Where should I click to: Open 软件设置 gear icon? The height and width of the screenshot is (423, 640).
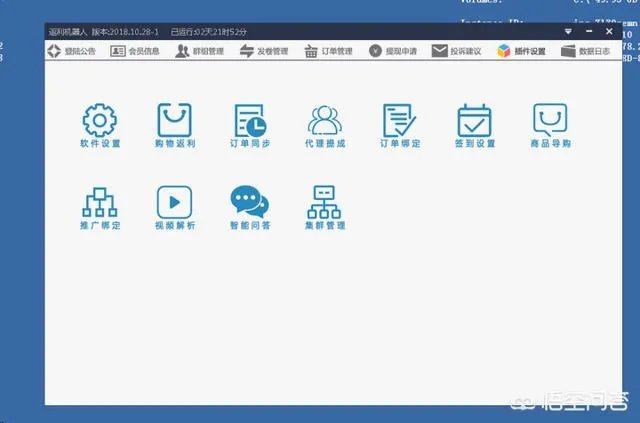100,120
